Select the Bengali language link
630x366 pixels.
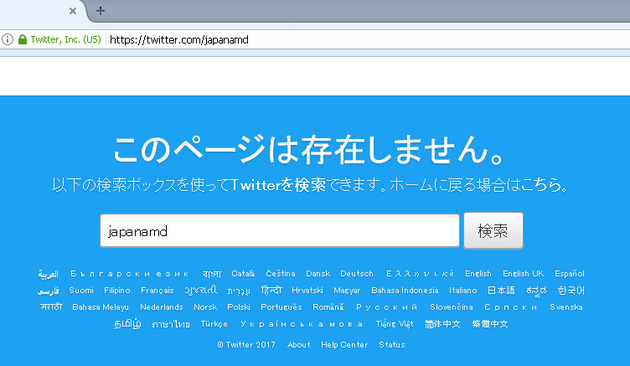click(212, 274)
